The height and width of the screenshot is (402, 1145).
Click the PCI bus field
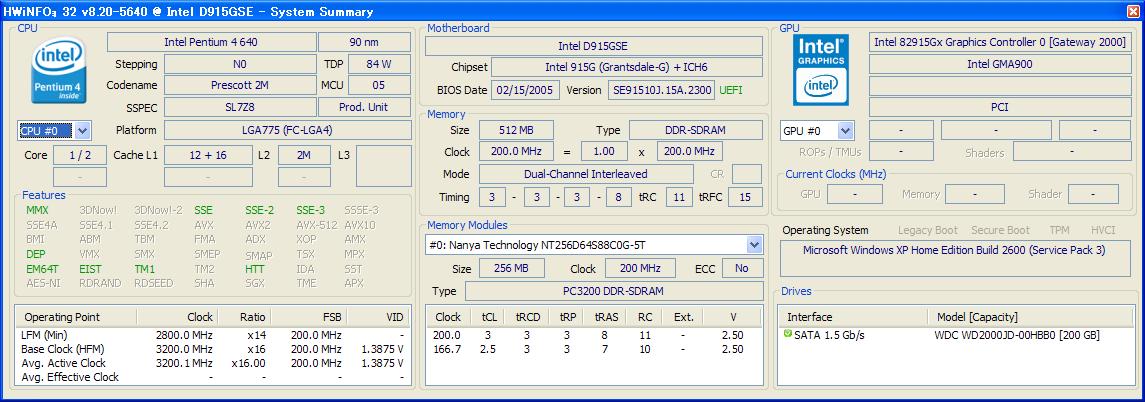1000,107
